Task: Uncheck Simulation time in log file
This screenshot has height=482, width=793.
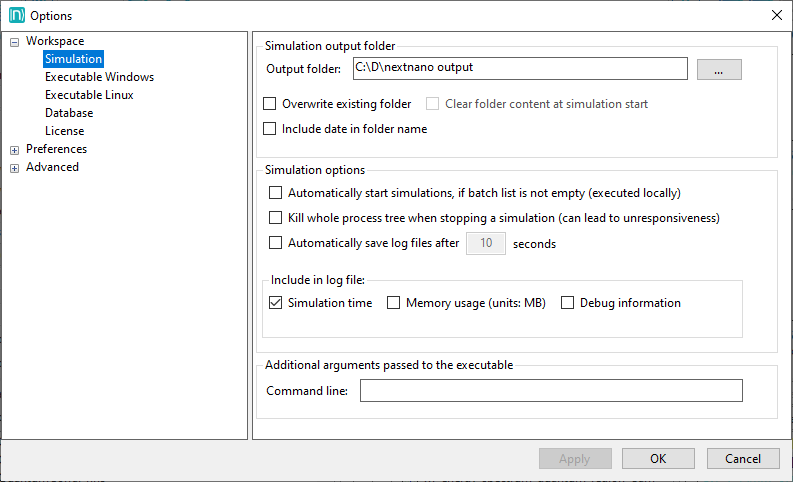Action: point(277,303)
